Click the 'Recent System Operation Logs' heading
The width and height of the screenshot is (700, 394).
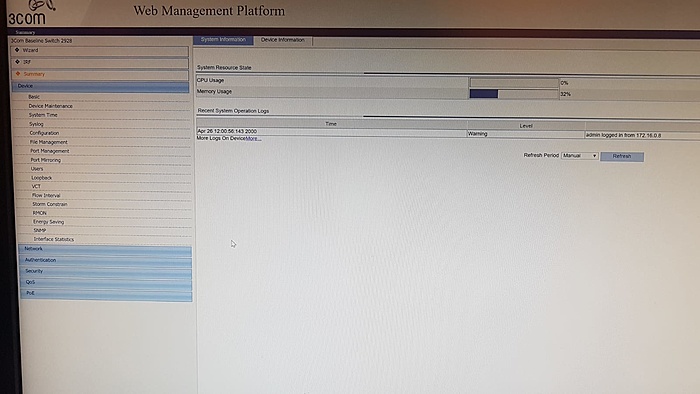coord(233,111)
